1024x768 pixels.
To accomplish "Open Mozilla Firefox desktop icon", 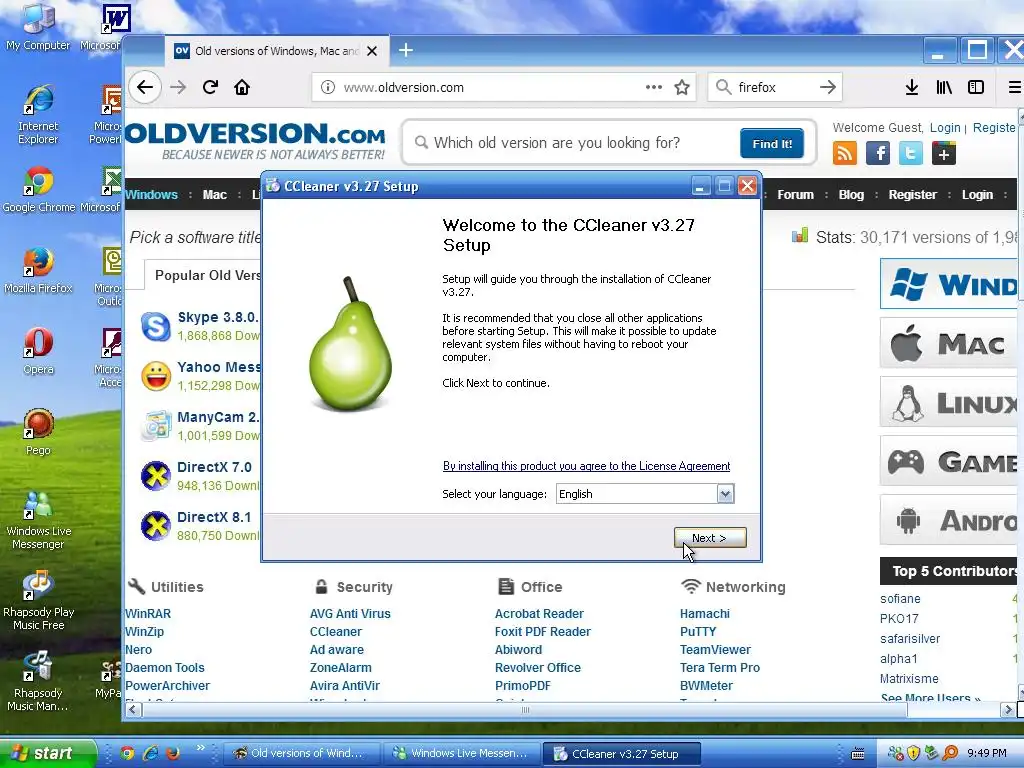I will pyautogui.click(x=38, y=270).
